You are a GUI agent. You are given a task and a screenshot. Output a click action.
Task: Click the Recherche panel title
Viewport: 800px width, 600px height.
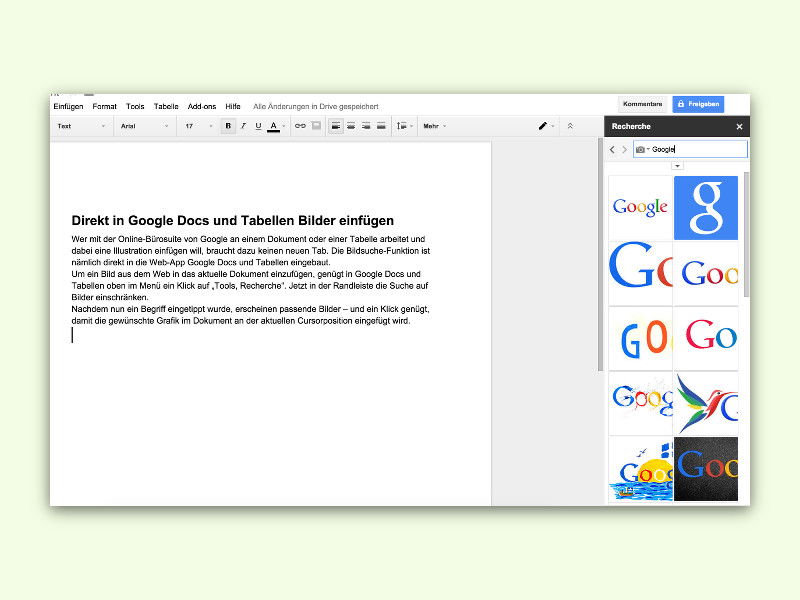pos(631,126)
